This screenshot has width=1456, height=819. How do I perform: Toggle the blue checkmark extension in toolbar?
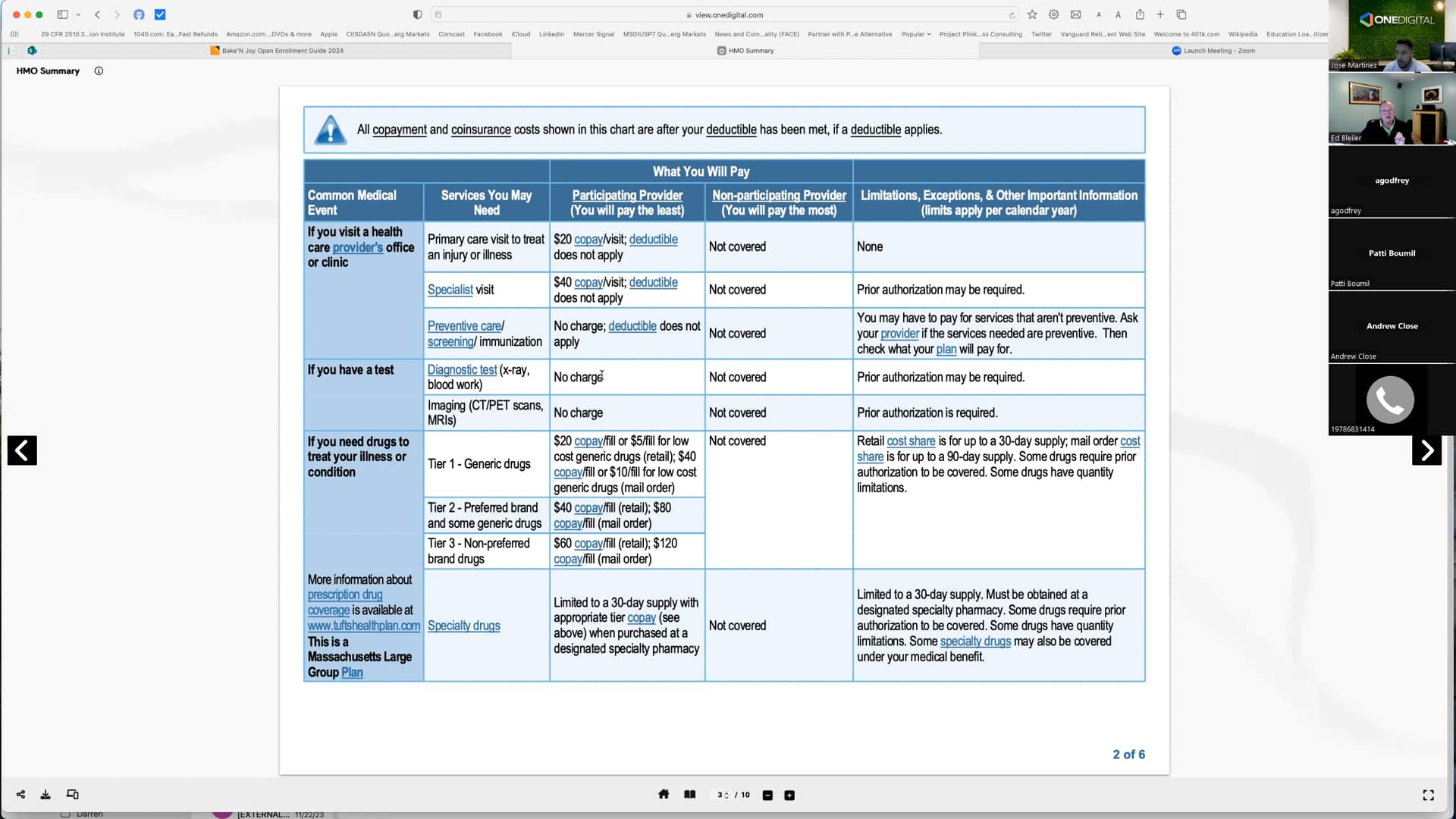click(x=160, y=14)
